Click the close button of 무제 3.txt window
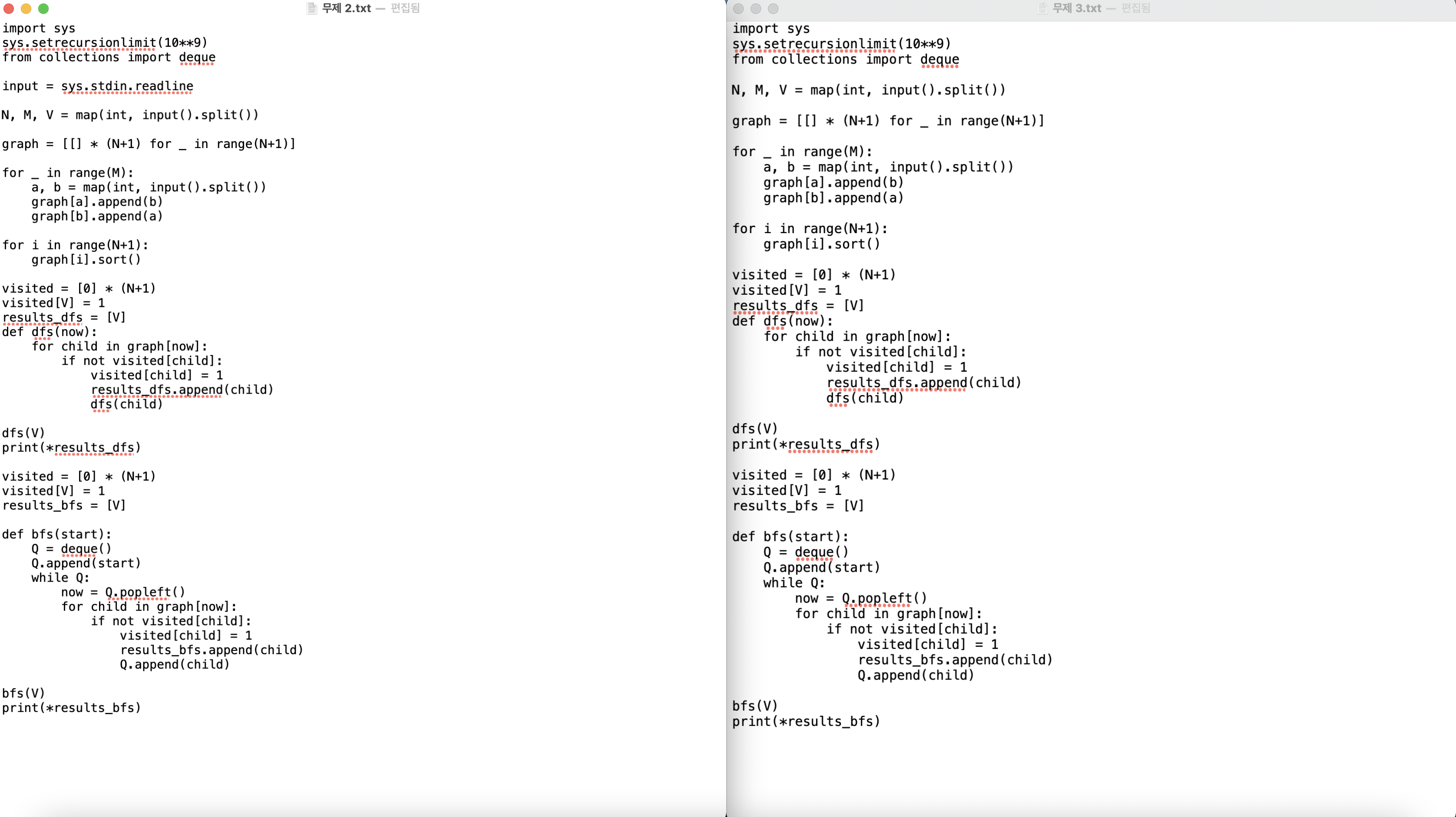The image size is (1456, 817). tap(738, 9)
